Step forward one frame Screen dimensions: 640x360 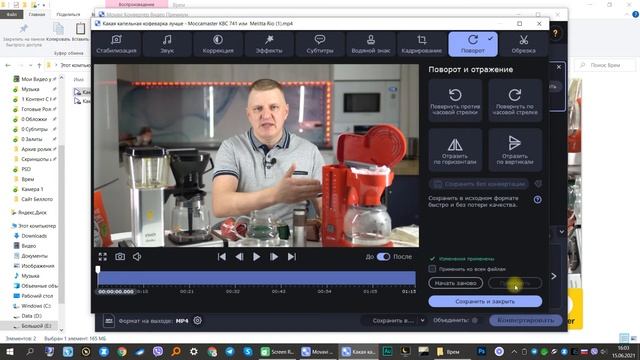(x=274, y=257)
